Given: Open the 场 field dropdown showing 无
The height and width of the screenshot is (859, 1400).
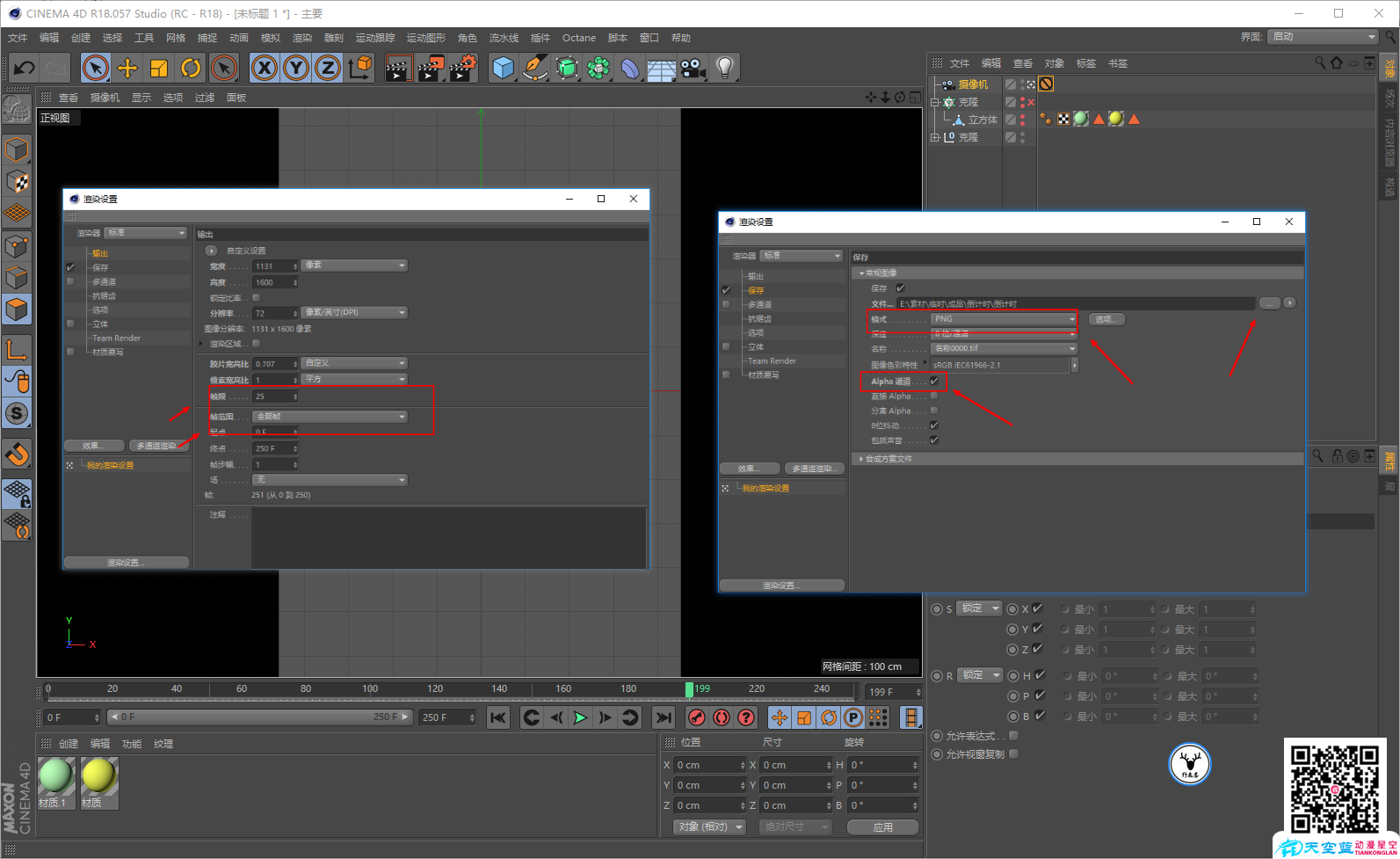Looking at the screenshot, I should [x=330, y=479].
